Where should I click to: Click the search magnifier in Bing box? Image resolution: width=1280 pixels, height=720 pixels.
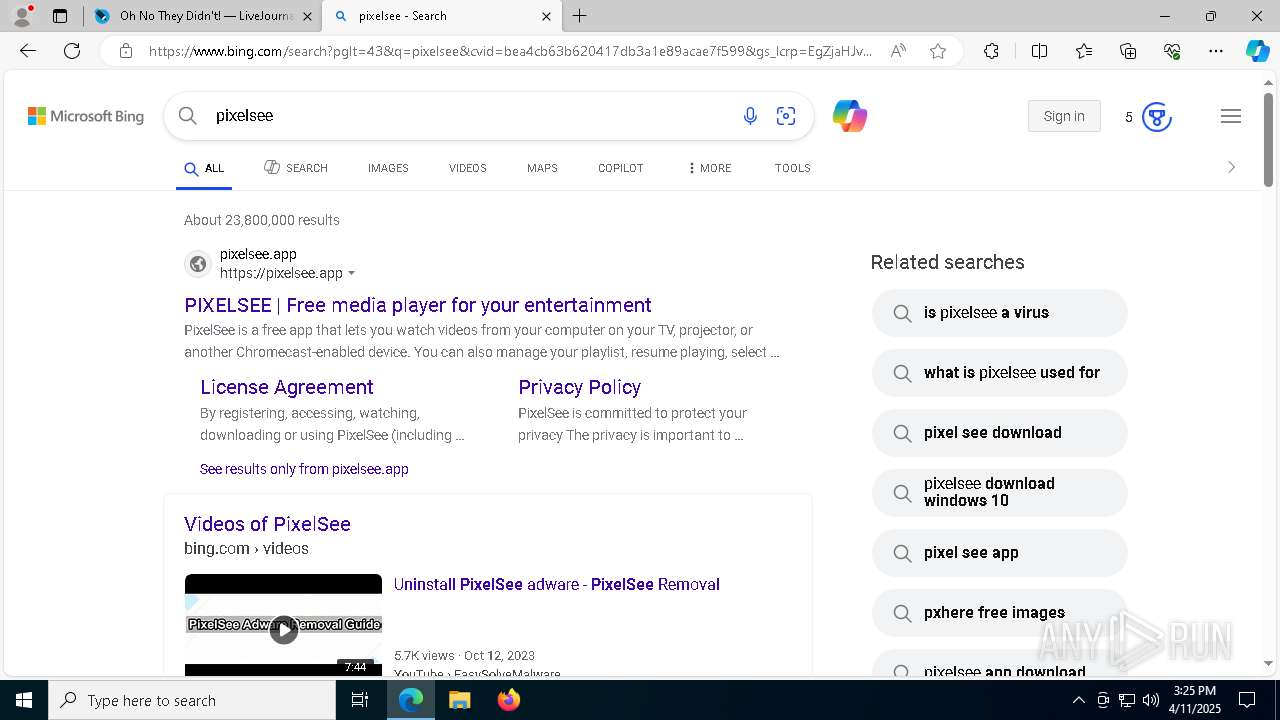(188, 116)
